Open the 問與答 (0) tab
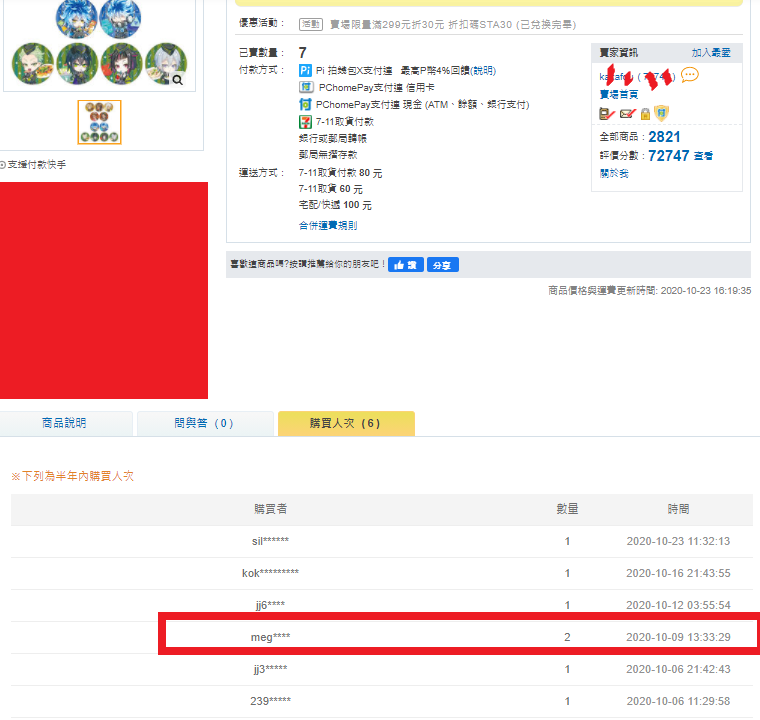This screenshot has height=720, width=760. point(205,423)
